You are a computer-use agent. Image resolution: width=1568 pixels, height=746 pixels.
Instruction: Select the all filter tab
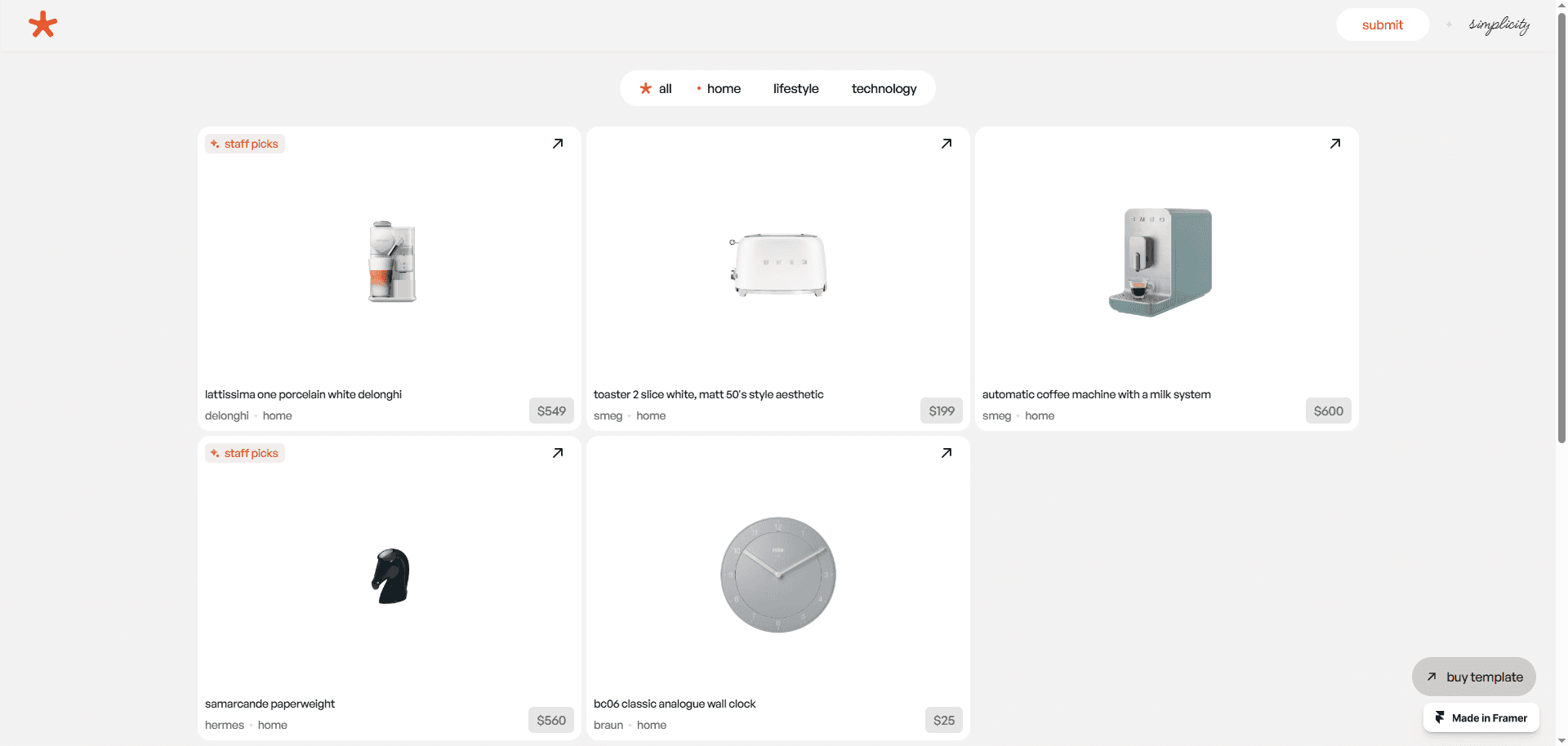[x=656, y=88]
